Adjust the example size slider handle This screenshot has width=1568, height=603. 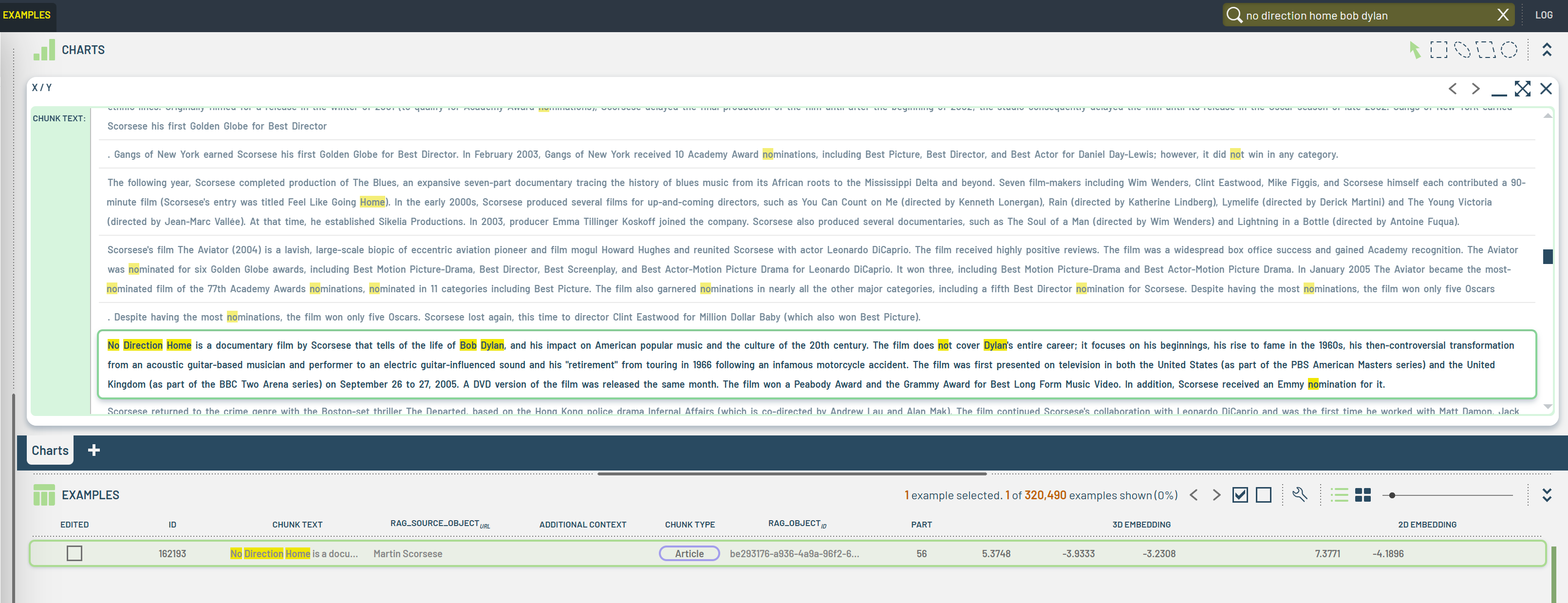click(1392, 495)
